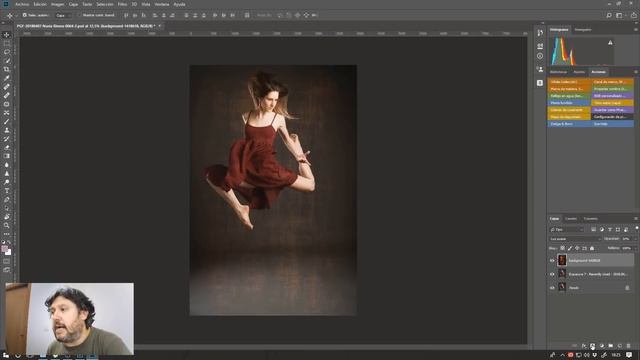The width and height of the screenshot is (640, 360).
Task: Run the Tono sepia (capa) action
Action: click(612, 103)
